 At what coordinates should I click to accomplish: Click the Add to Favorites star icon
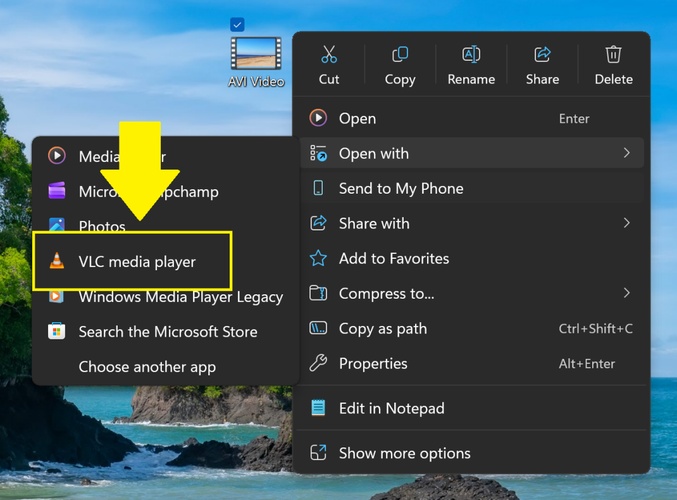click(318, 258)
